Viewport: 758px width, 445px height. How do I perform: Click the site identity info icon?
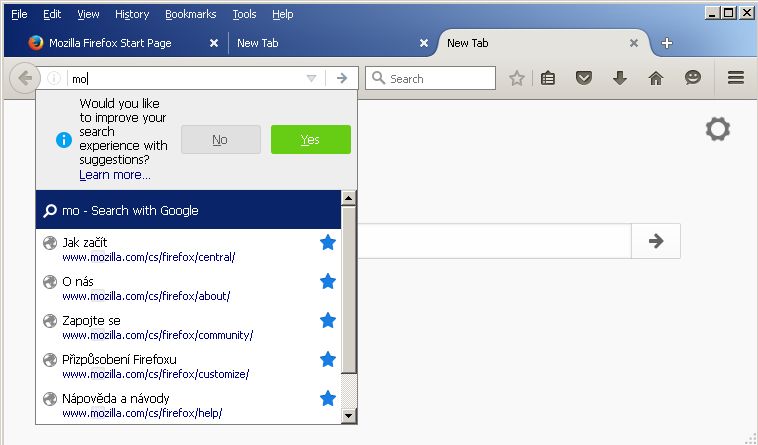point(54,78)
